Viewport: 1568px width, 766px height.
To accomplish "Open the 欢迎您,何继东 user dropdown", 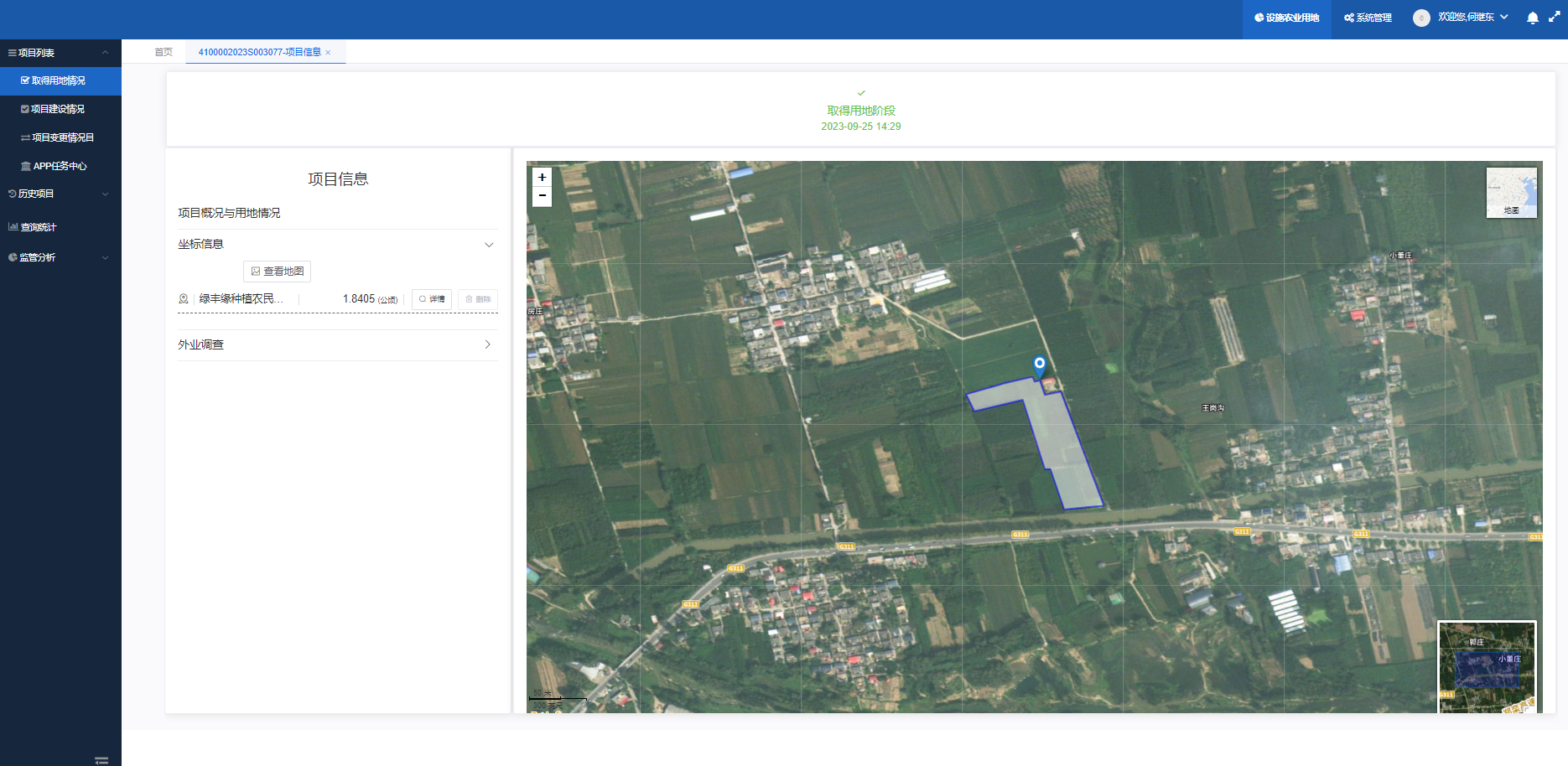I will click(x=1472, y=18).
